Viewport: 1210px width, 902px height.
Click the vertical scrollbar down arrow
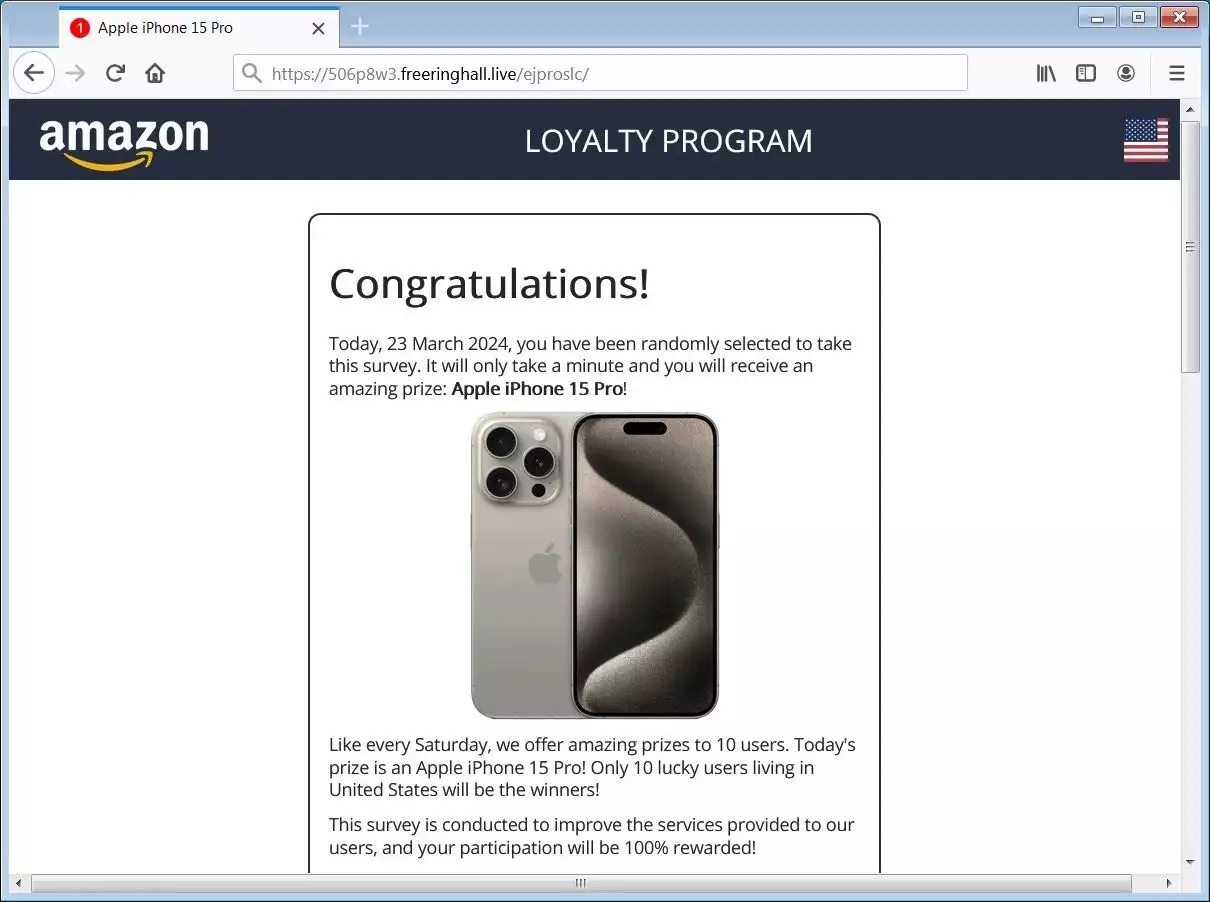[x=1190, y=861]
